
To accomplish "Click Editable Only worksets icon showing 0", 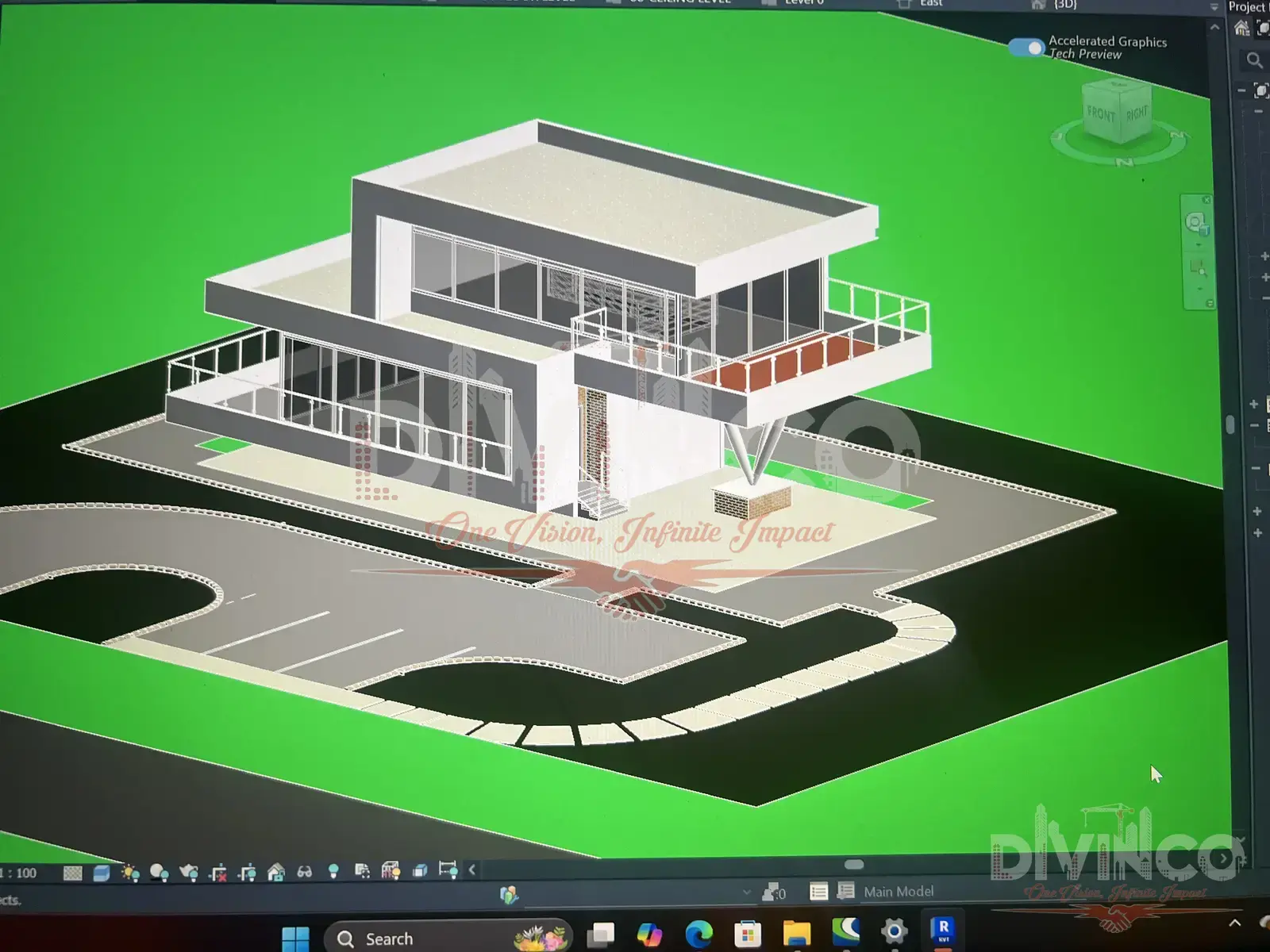I will click(774, 893).
